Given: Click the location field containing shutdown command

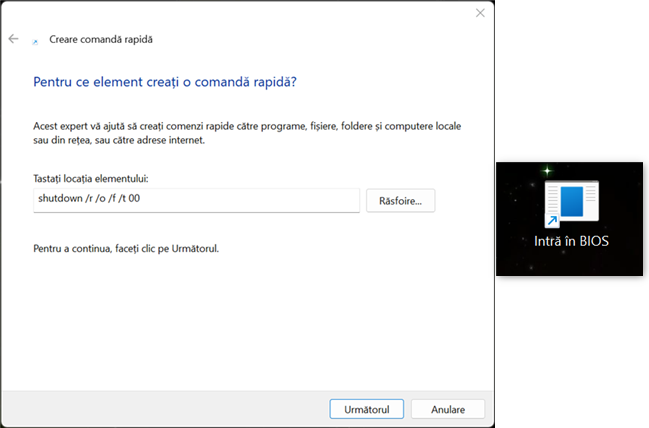Looking at the screenshot, I should coord(196,200).
